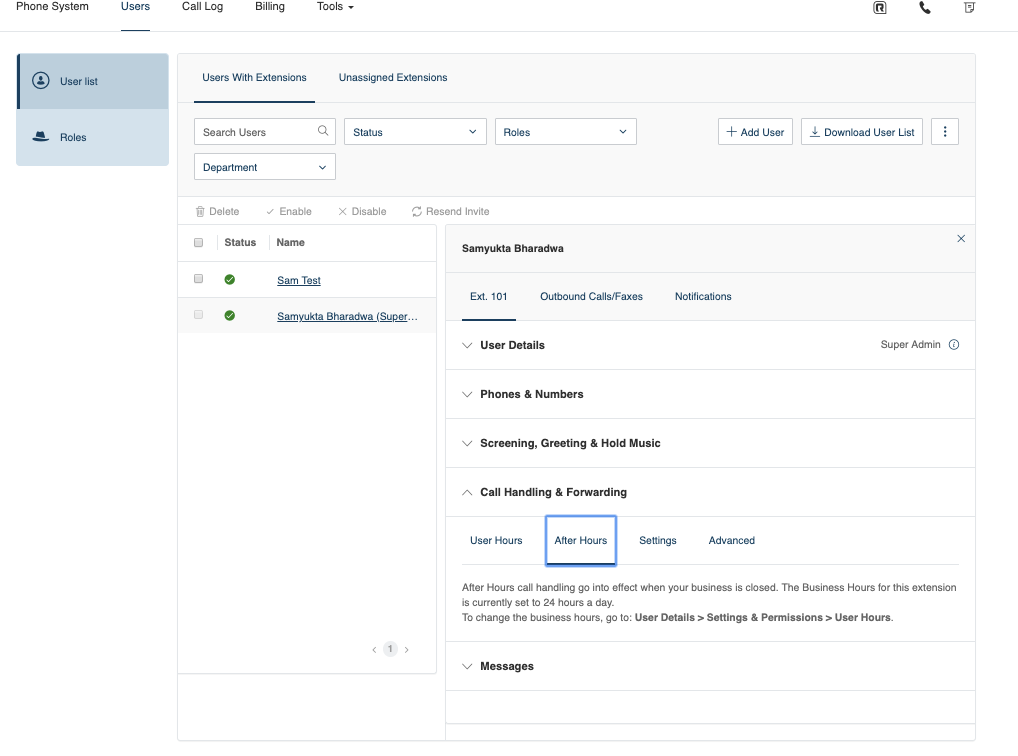
Task: Open the RingCentral app icon top right
Action: pos(880,8)
